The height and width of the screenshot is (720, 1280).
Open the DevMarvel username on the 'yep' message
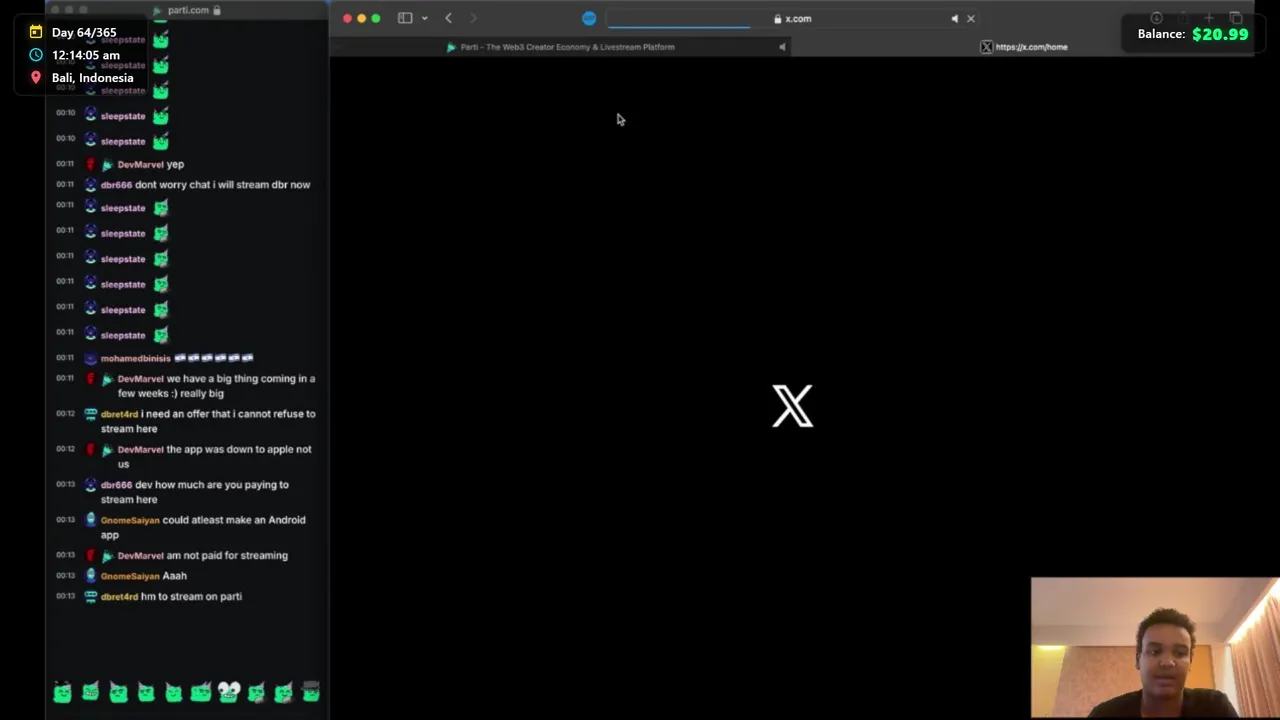tap(140, 164)
